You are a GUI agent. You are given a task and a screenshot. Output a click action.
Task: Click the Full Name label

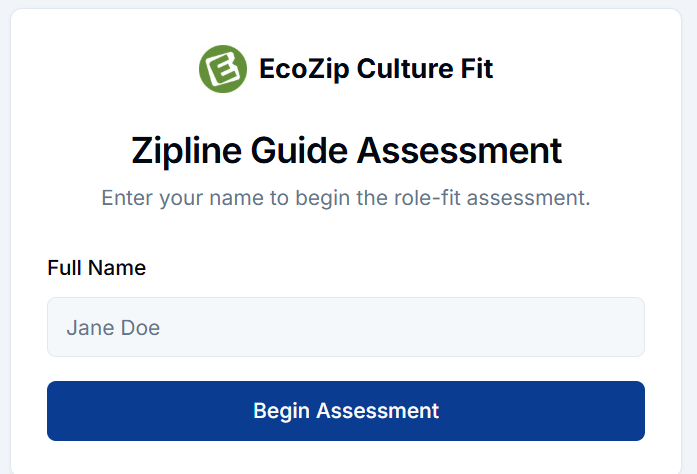pyautogui.click(x=96, y=268)
